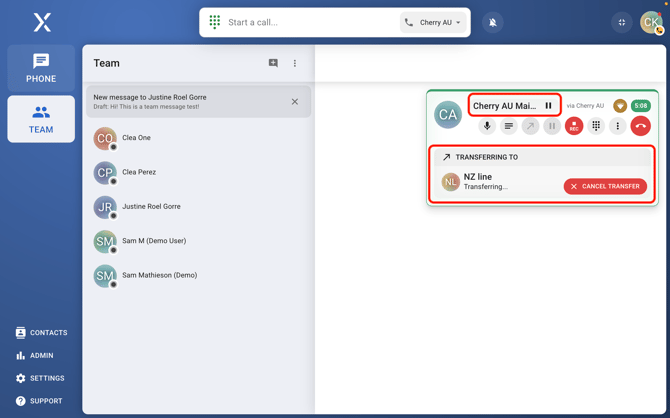Open the Team panel three-dot menu
The image size is (670, 418).
[295, 63]
